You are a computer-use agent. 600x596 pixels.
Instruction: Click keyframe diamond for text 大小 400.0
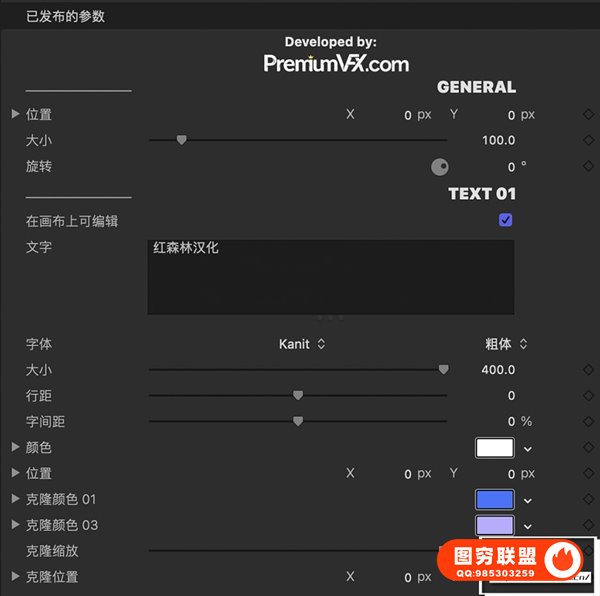pos(588,370)
